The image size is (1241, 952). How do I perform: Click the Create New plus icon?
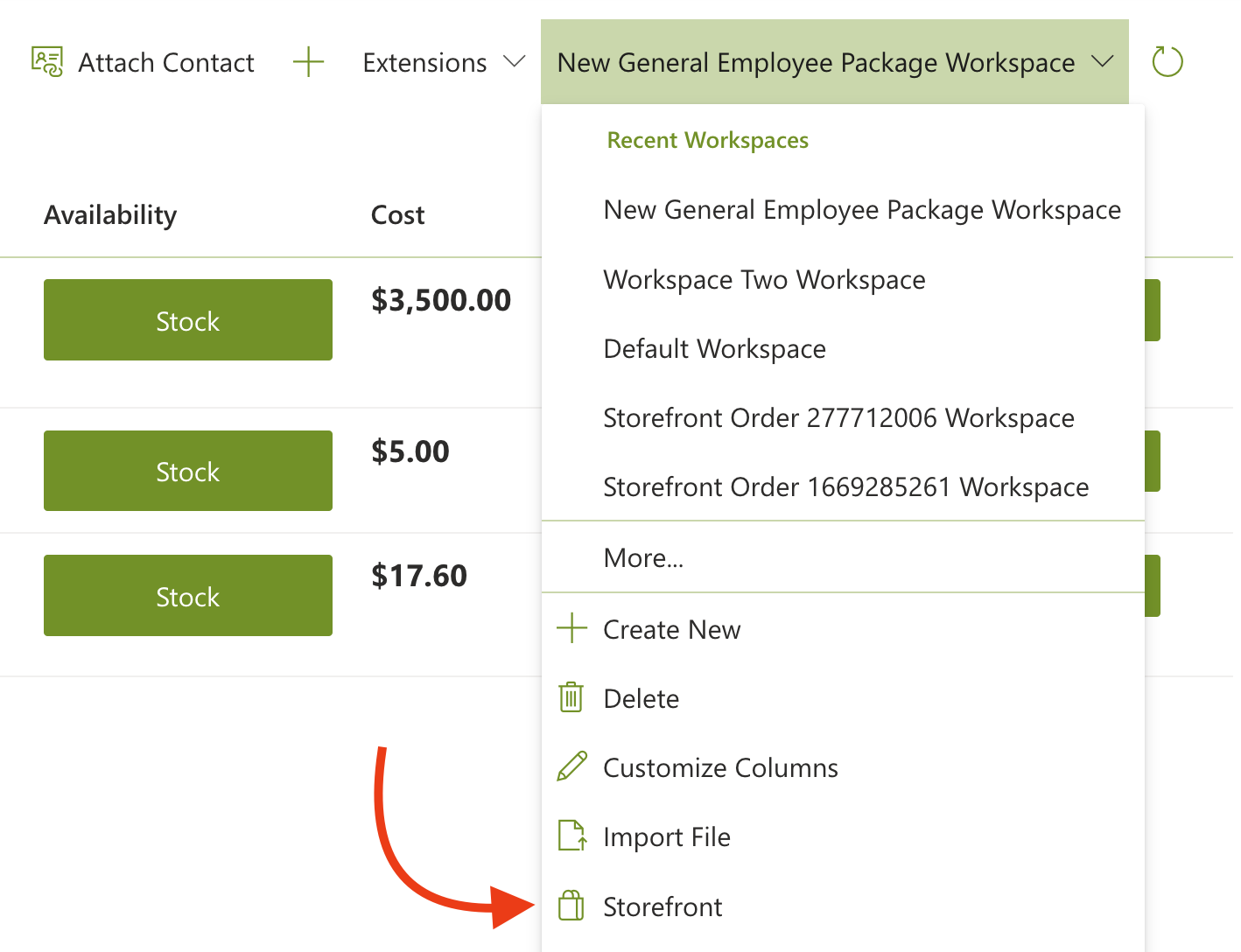(x=571, y=628)
